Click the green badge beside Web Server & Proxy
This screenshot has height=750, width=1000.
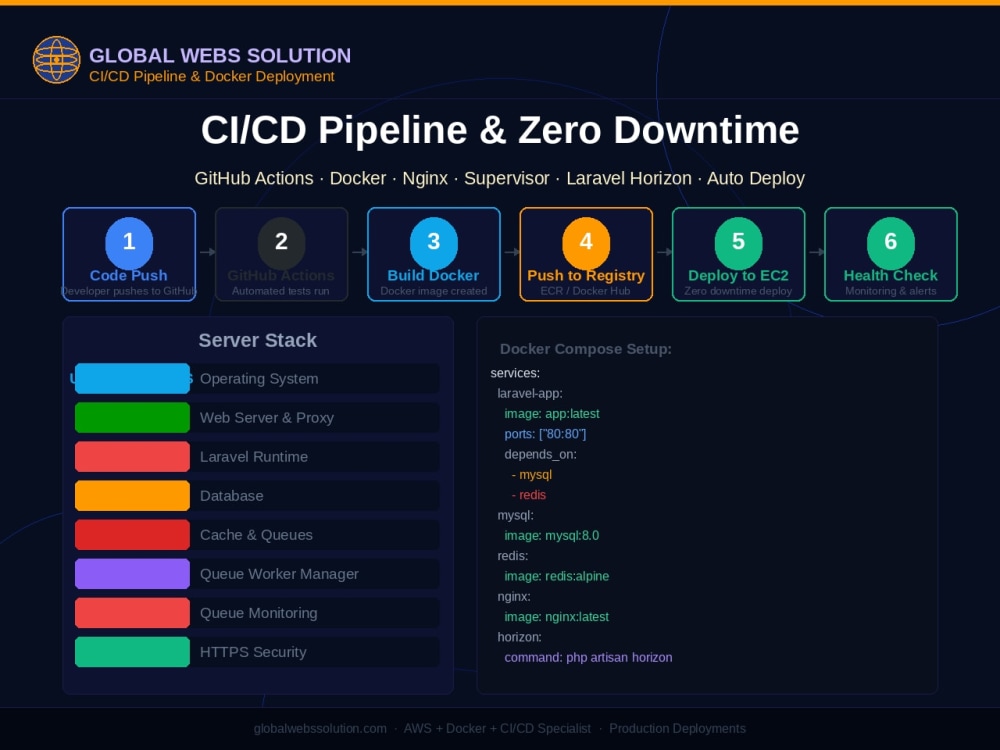pyautogui.click(x=132, y=418)
